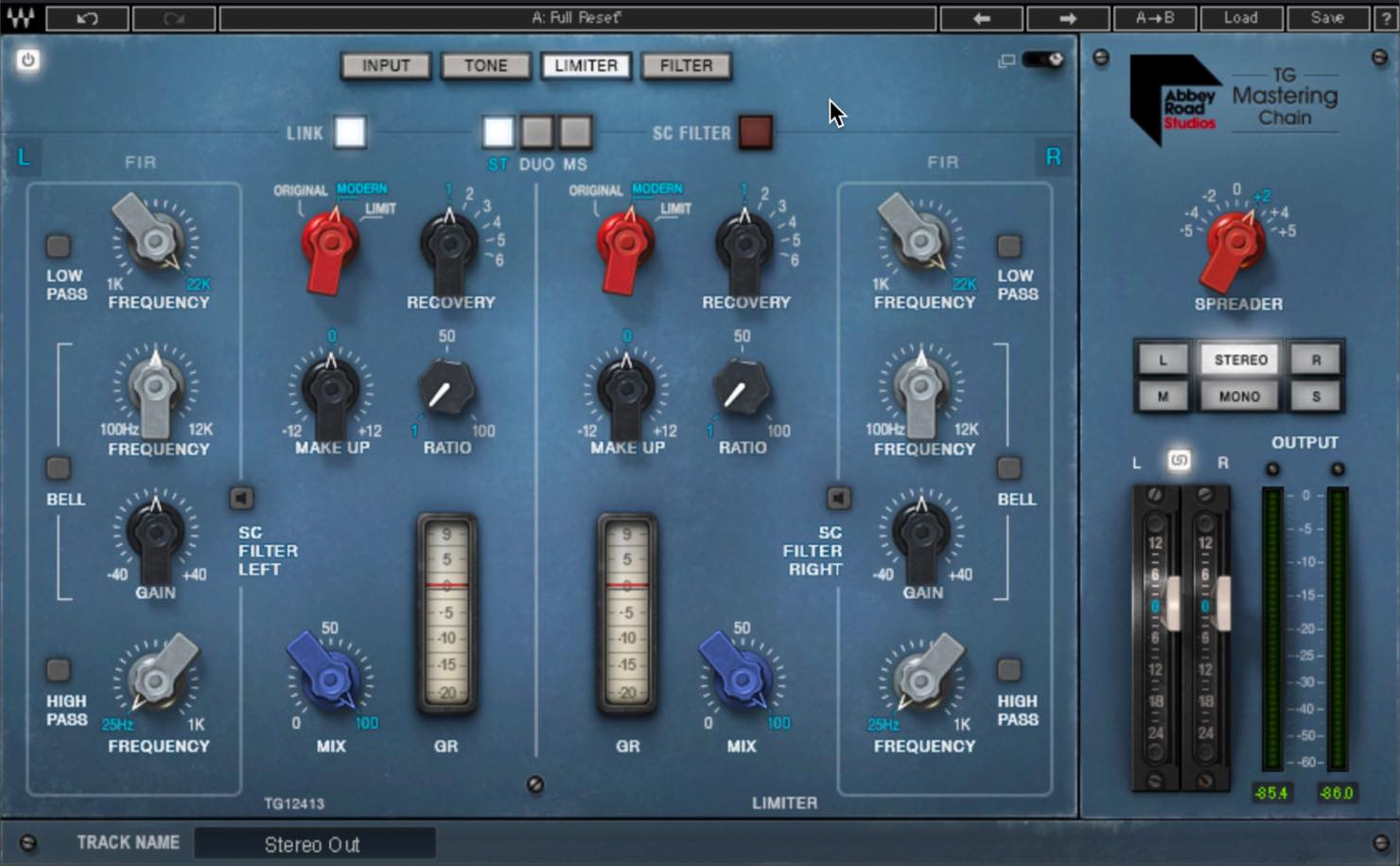Enable the SC Filter red button
This screenshot has width=1400, height=866.
(755, 133)
